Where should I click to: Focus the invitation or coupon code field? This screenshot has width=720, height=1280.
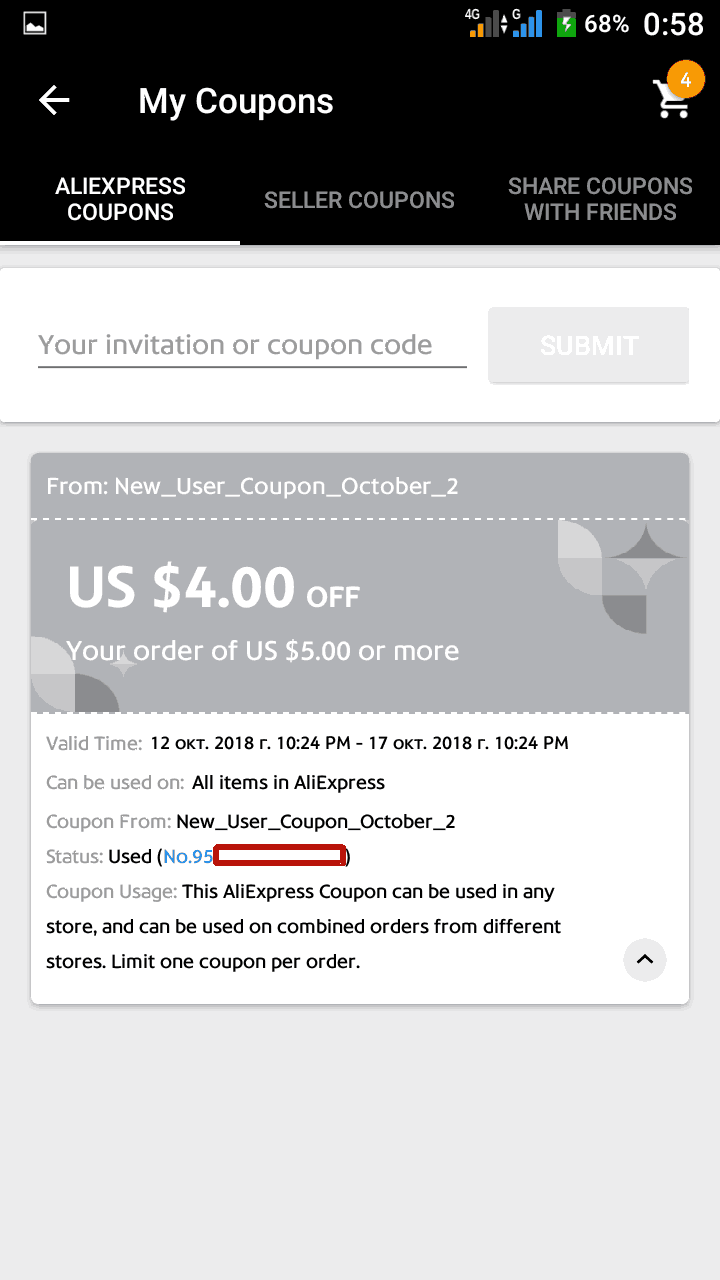tap(252, 345)
